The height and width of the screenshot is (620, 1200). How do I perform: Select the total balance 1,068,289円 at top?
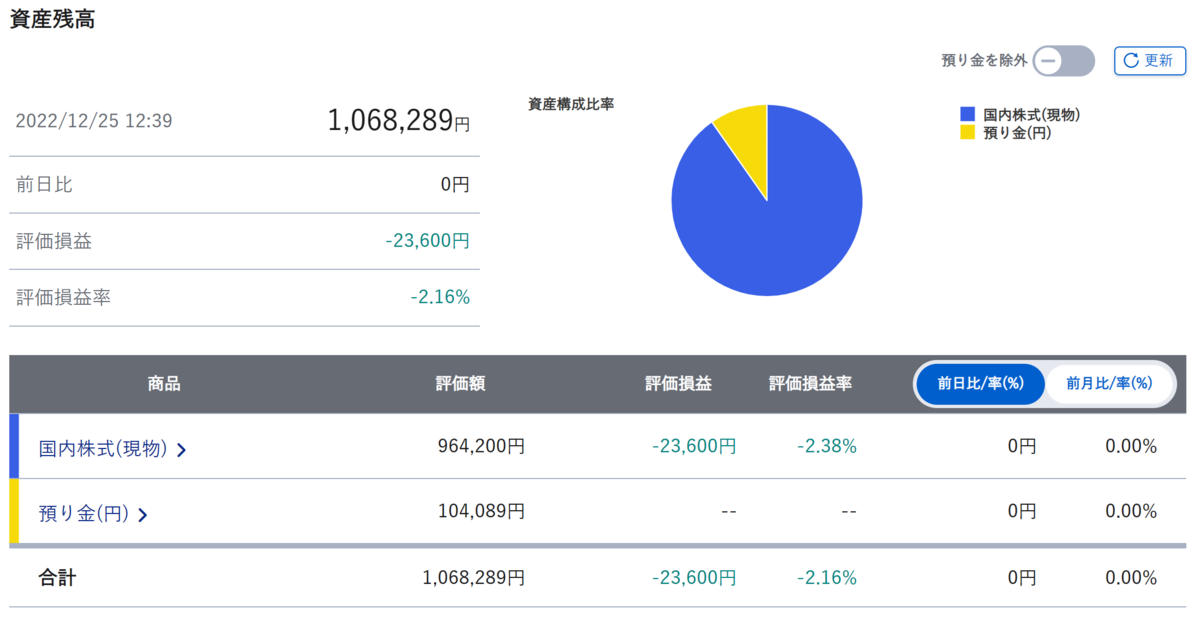point(398,121)
